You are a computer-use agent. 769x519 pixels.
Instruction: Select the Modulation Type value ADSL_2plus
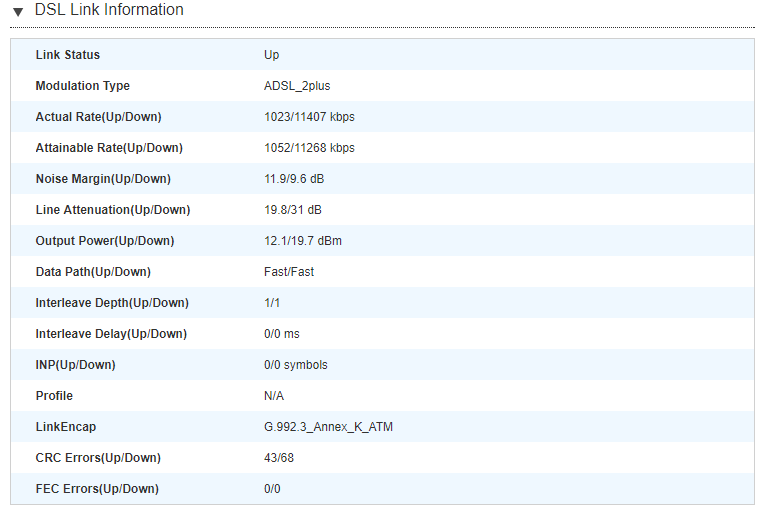(297, 86)
